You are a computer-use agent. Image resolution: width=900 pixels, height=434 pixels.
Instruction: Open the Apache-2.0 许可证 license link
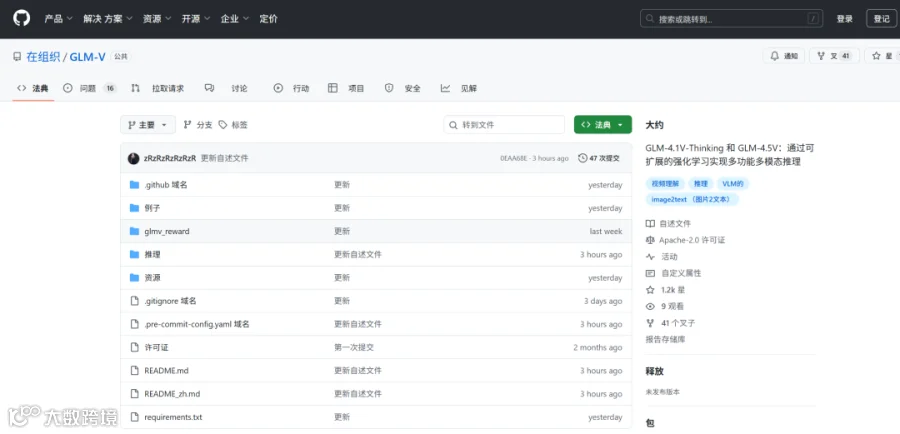685,240
